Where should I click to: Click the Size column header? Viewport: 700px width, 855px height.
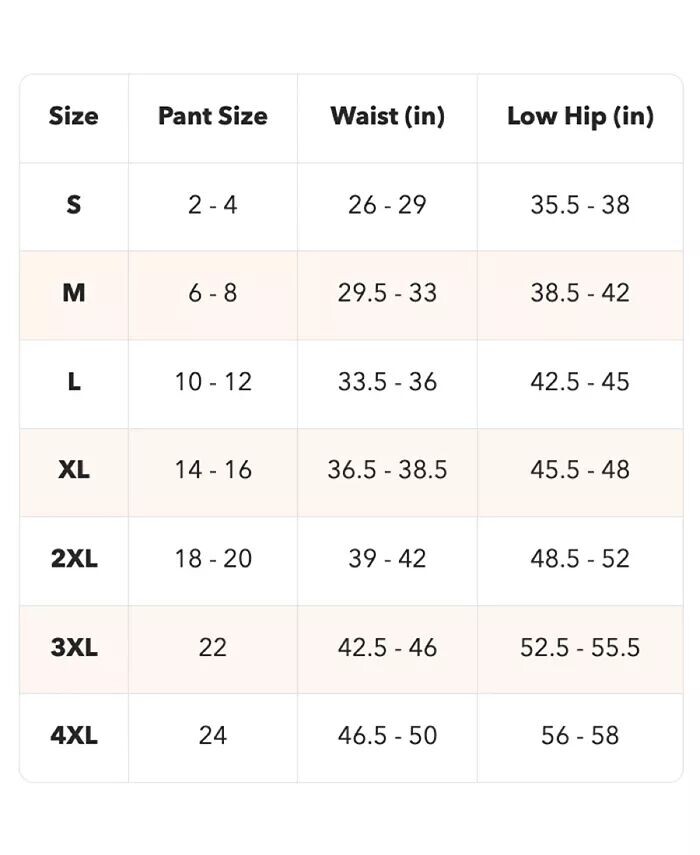click(x=74, y=116)
